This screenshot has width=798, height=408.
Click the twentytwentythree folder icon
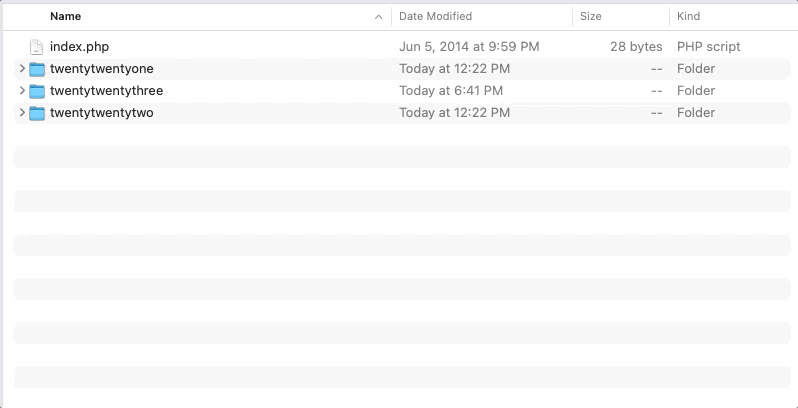[x=37, y=91]
